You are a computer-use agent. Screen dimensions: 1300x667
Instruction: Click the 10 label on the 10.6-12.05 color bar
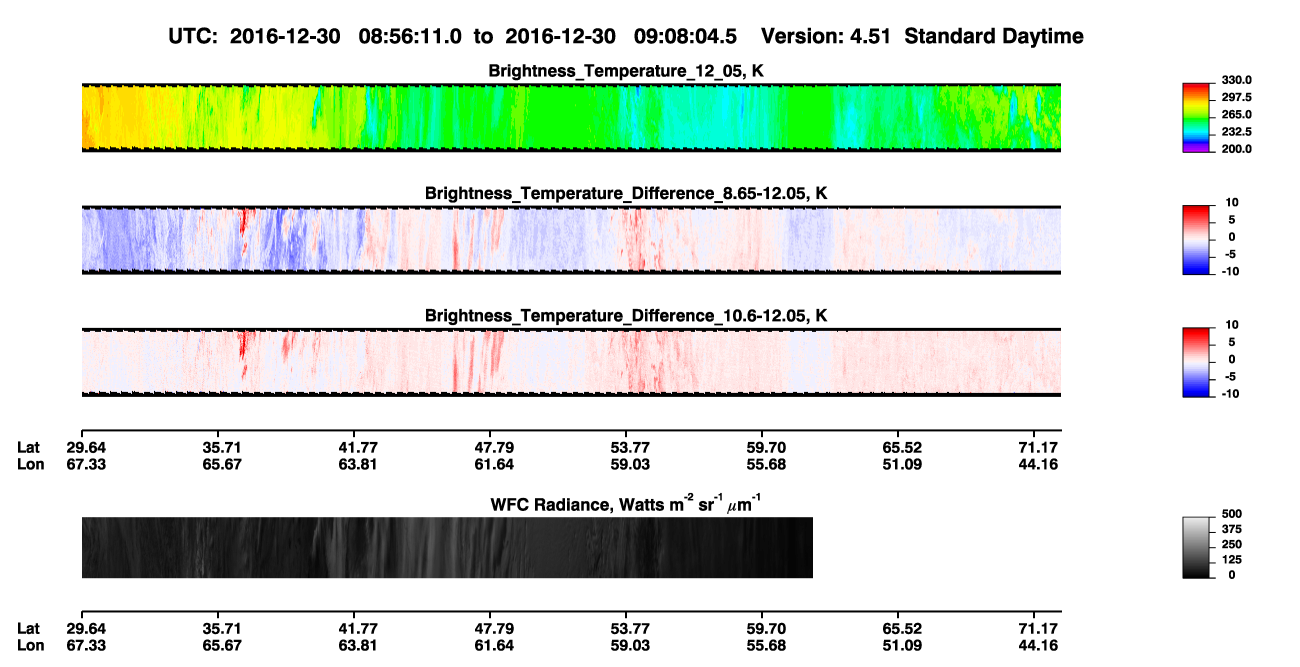pyautogui.click(x=1233, y=324)
